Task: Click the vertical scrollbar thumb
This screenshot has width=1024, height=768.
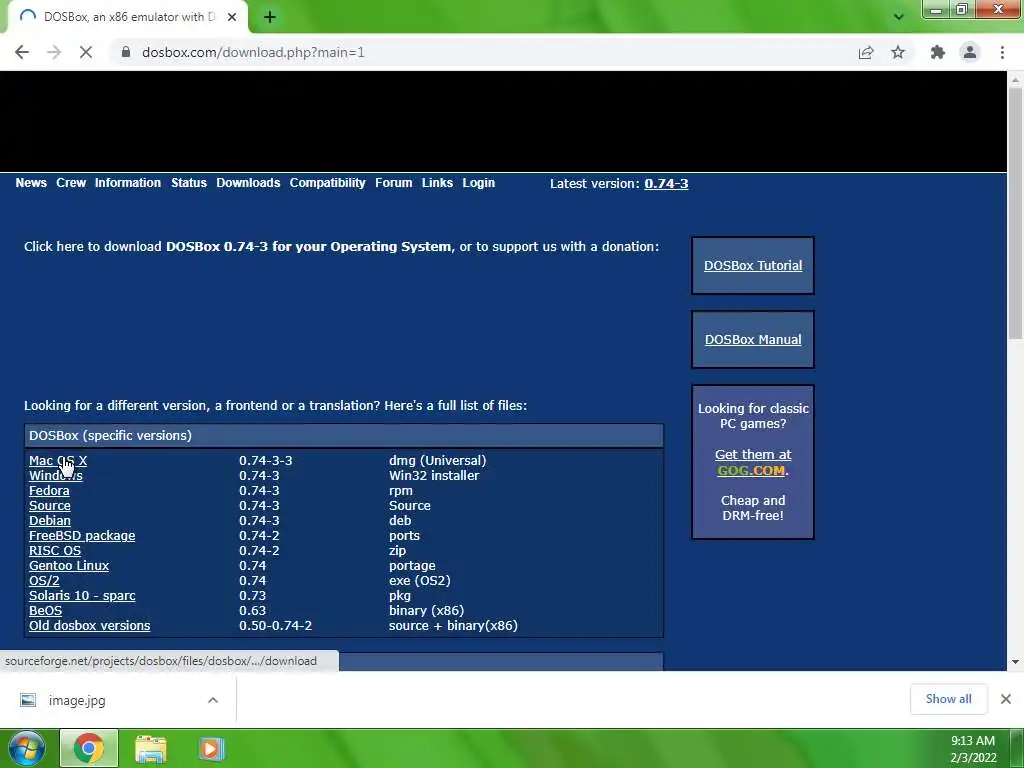Action: point(1016,214)
